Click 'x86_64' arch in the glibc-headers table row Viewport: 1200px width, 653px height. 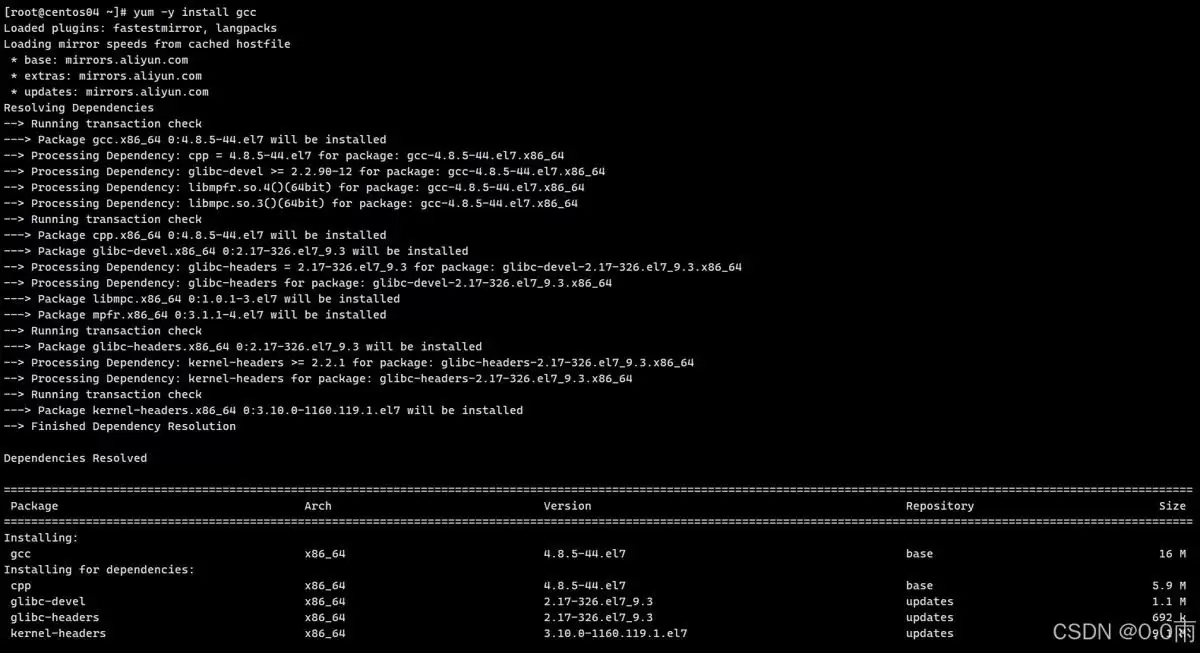(325, 619)
